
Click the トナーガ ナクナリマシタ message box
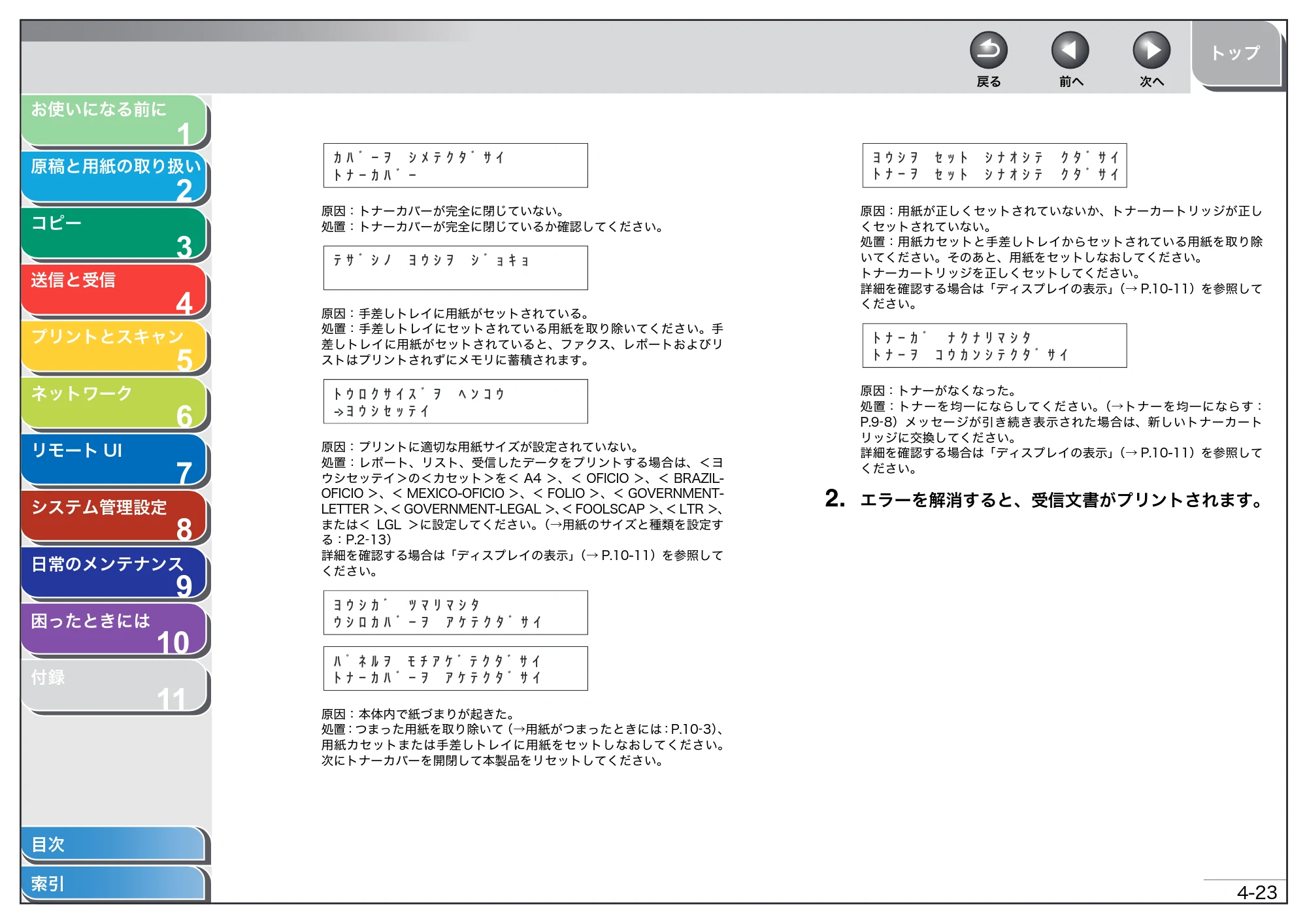point(995,346)
